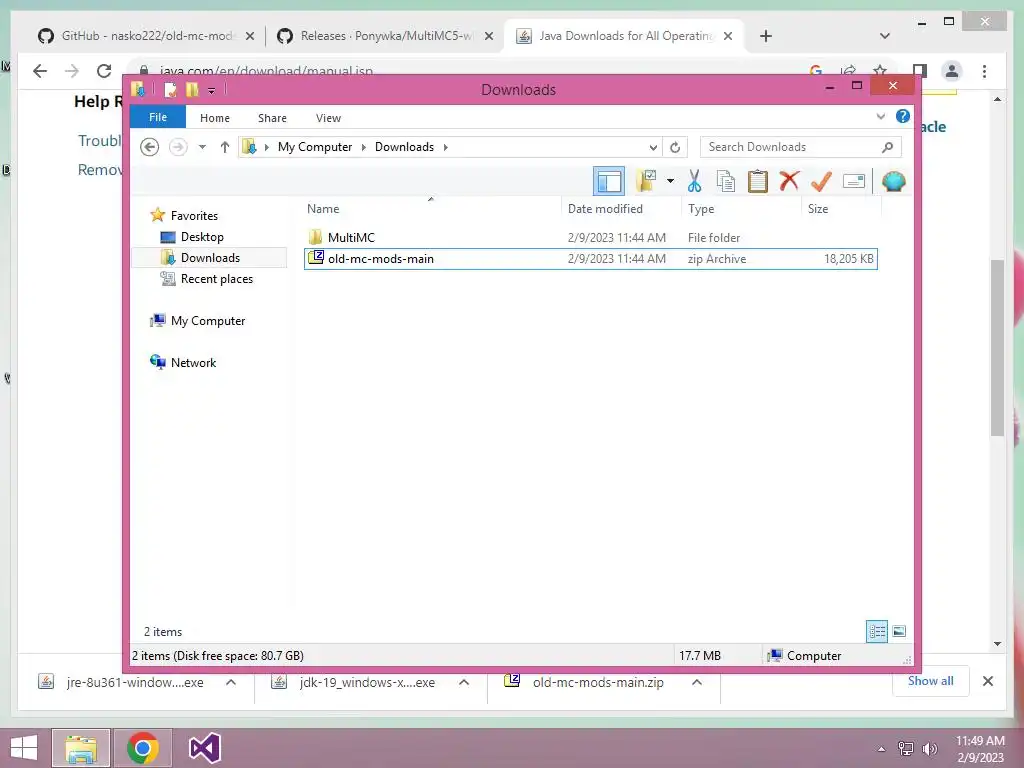This screenshot has height=768, width=1024.
Task: Go up one folder level
Action: [225, 147]
